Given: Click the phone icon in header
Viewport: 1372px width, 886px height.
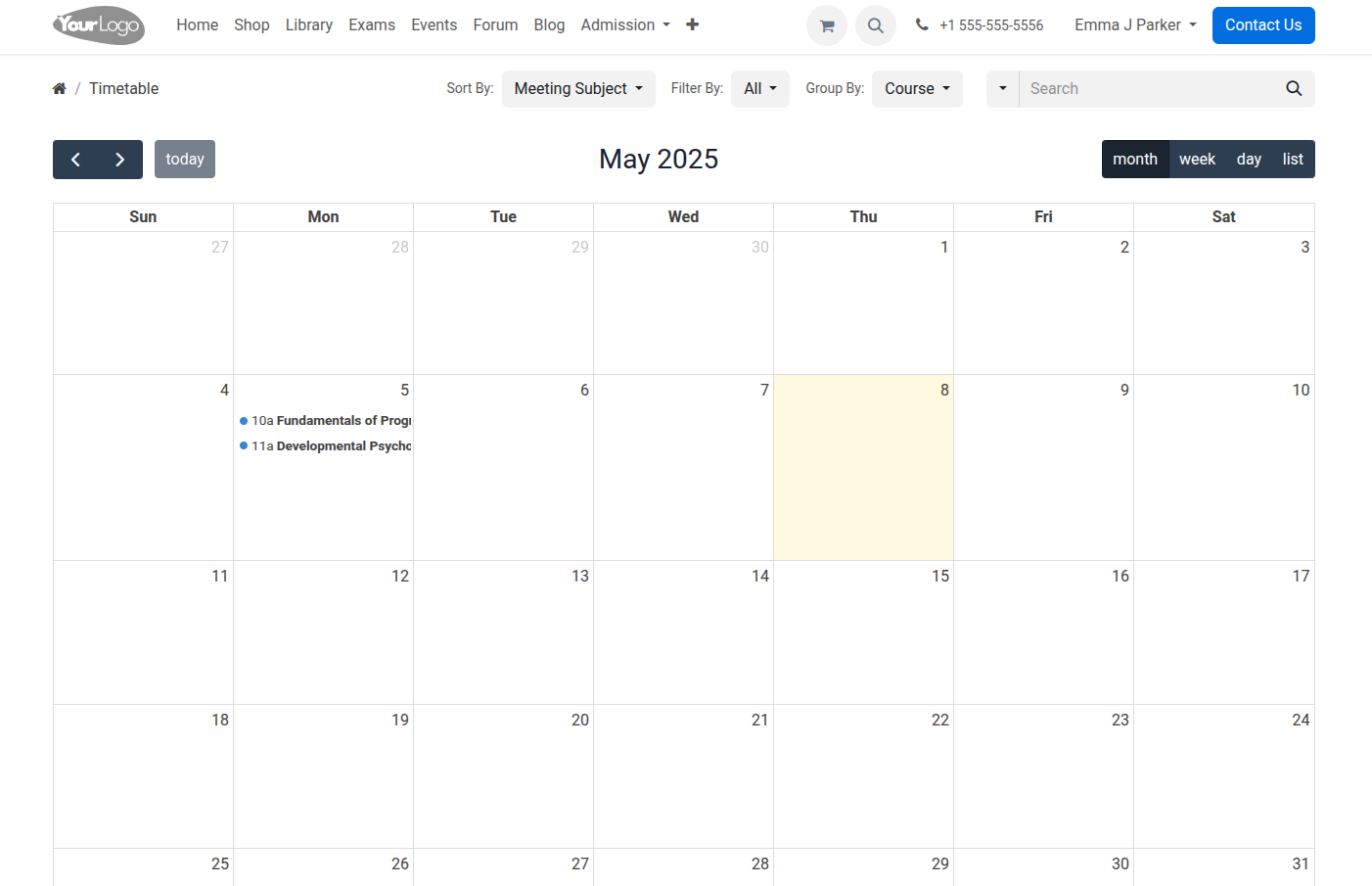Looking at the screenshot, I should click(x=922, y=25).
